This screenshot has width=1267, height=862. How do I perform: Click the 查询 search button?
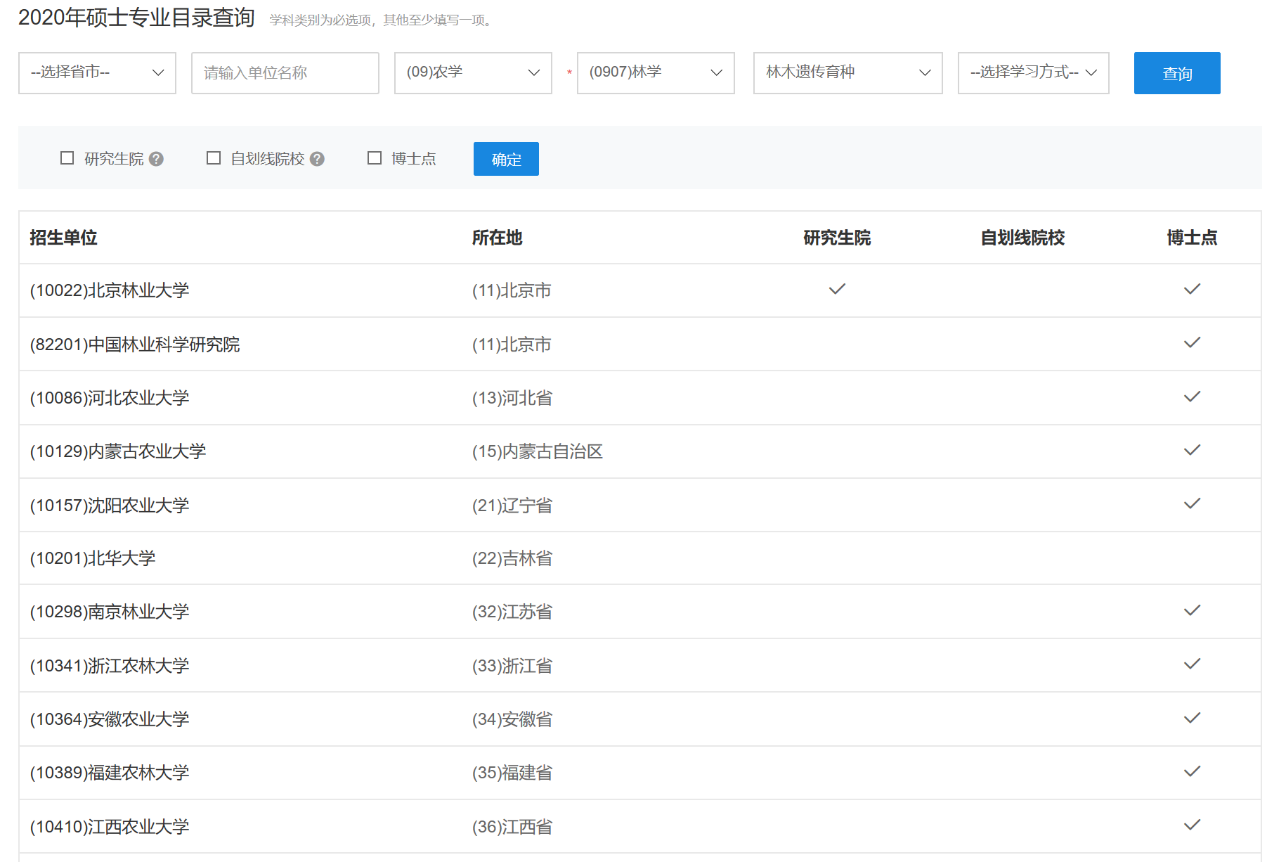coord(1177,73)
